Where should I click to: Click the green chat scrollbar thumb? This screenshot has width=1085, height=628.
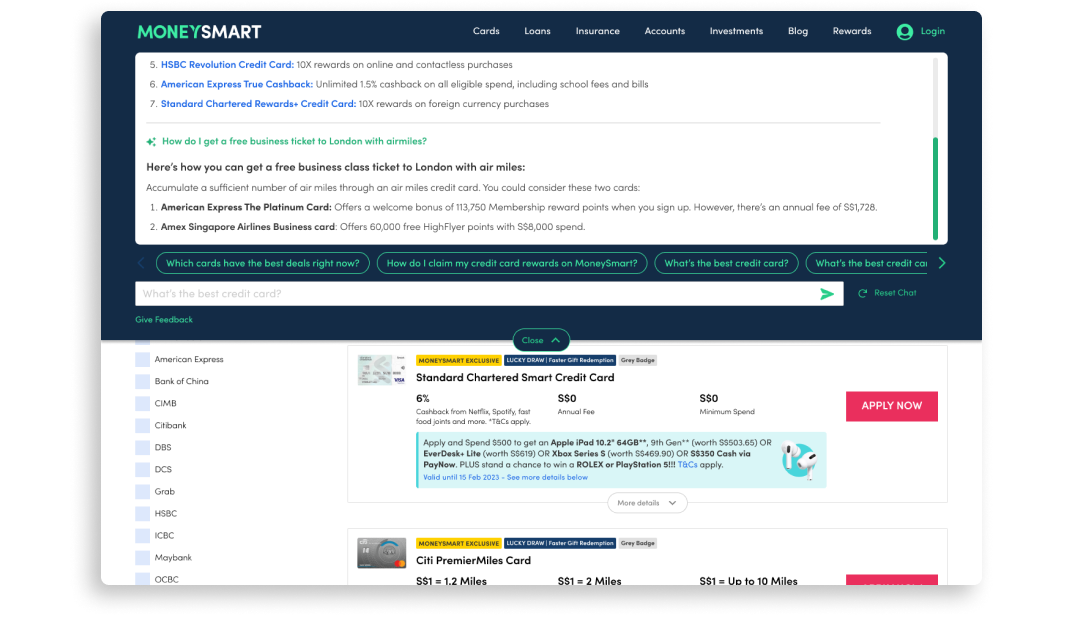tap(936, 188)
